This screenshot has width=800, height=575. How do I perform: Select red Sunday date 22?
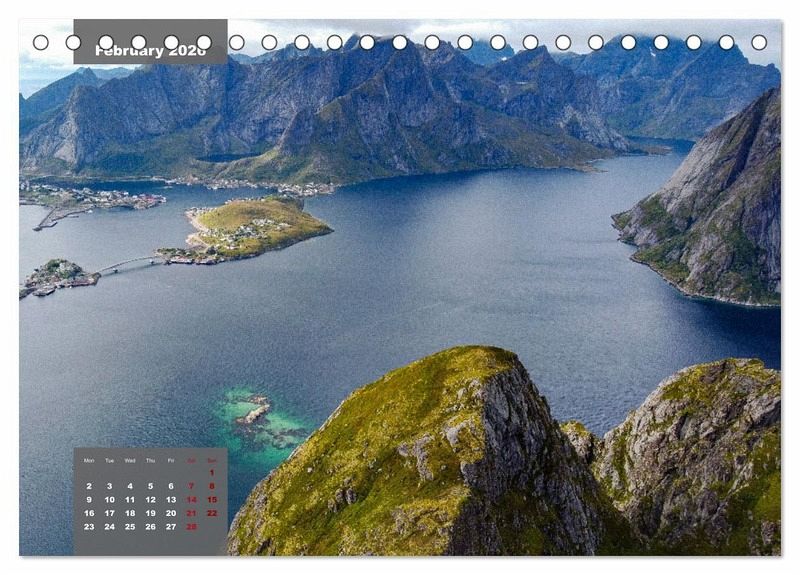click(212, 513)
